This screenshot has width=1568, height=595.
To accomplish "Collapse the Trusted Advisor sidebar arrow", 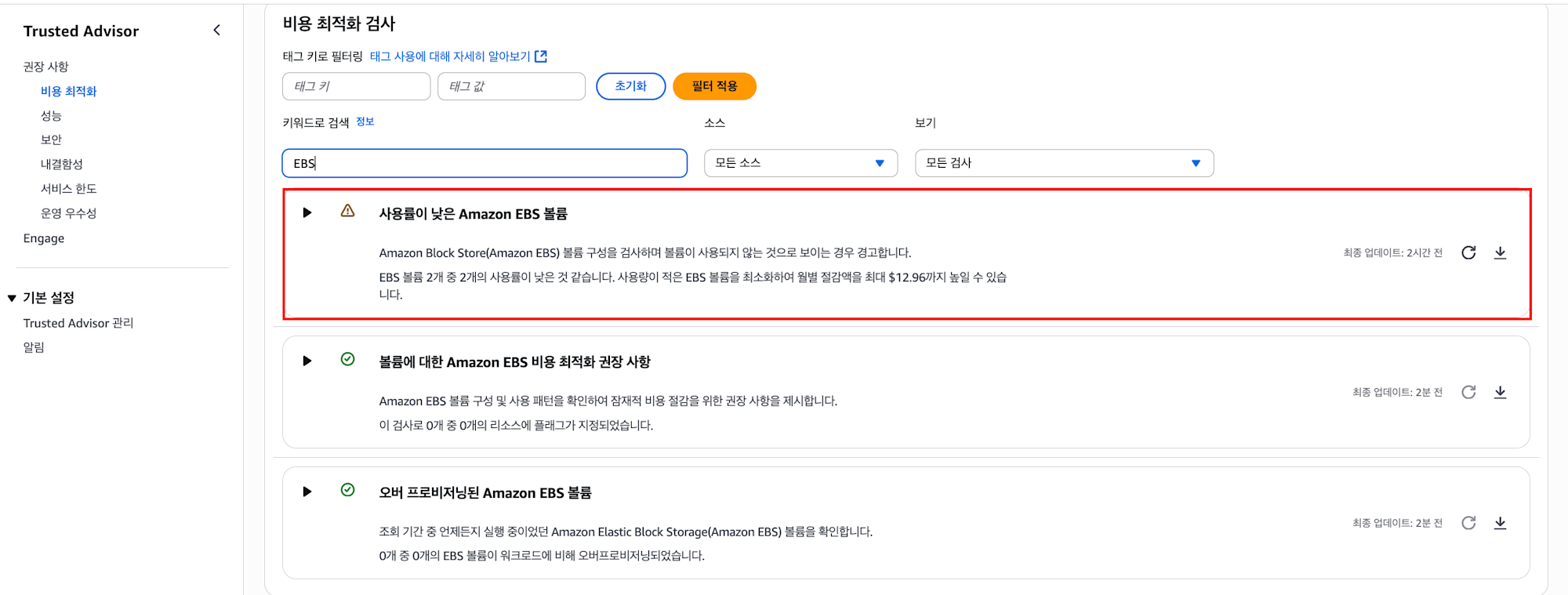I will (217, 31).
